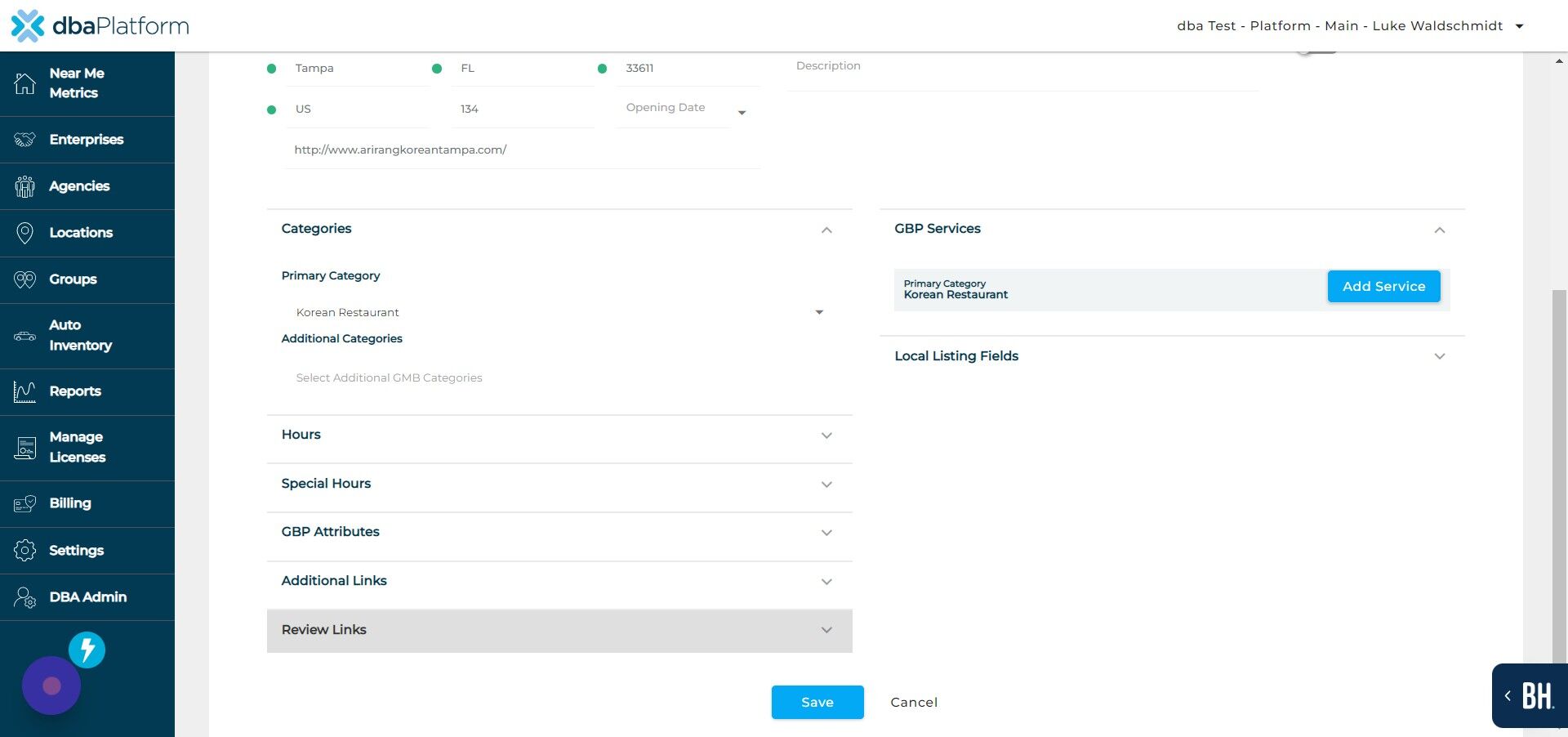This screenshot has width=1568, height=737.
Task: Open Near Me Metrics menu
Action: coord(87,83)
